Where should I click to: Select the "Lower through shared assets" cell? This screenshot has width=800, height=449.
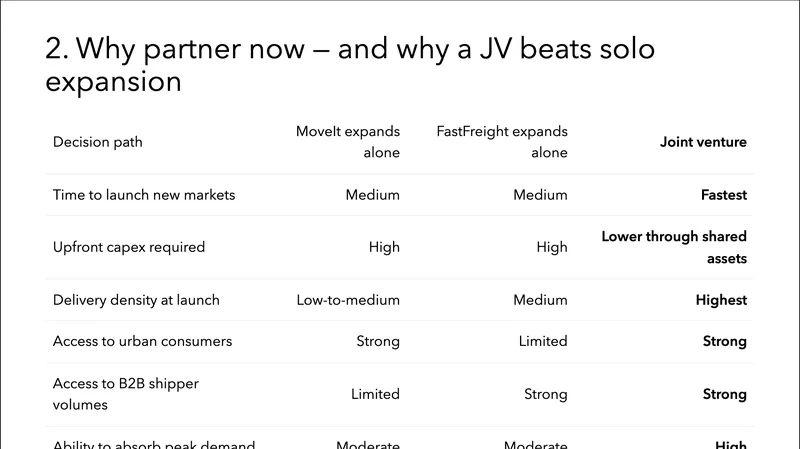pos(674,247)
